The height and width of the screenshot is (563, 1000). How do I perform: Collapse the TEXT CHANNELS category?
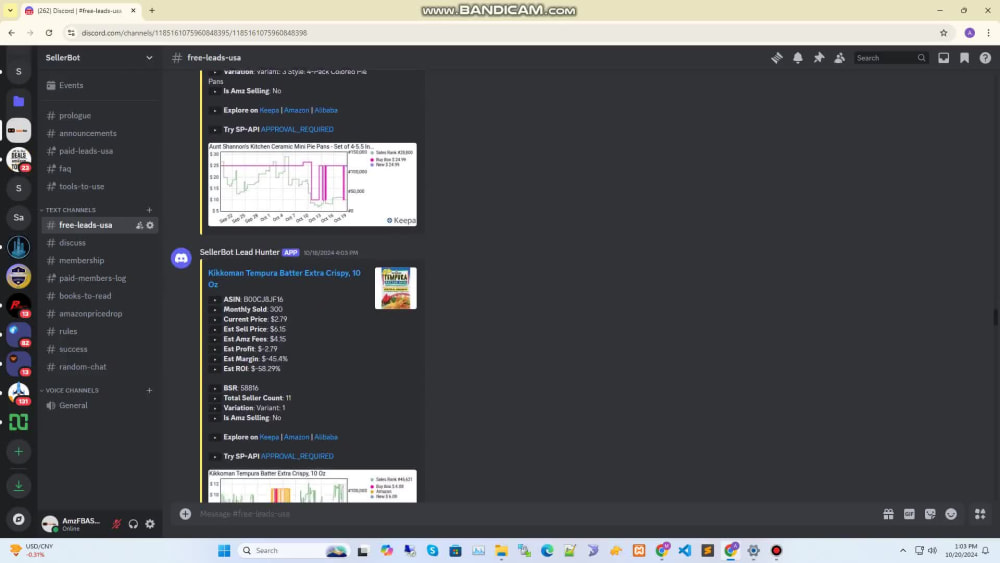tap(68, 210)
